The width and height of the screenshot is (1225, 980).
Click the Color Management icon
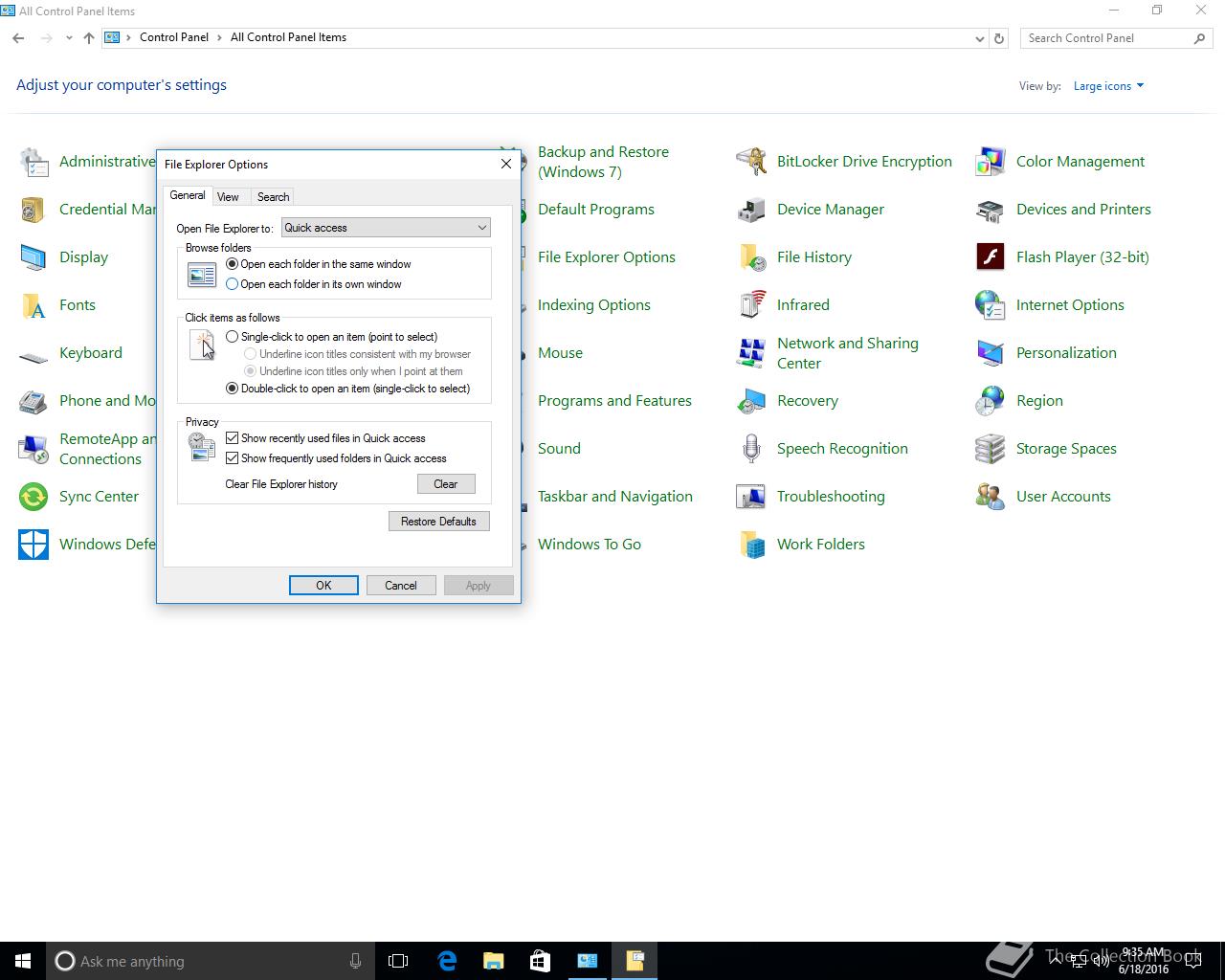[x=991, y=162]
